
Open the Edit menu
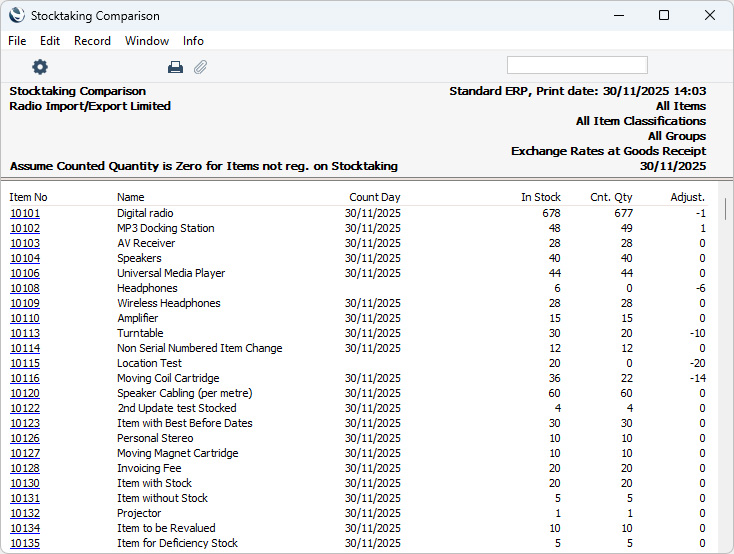coord(50,41)
